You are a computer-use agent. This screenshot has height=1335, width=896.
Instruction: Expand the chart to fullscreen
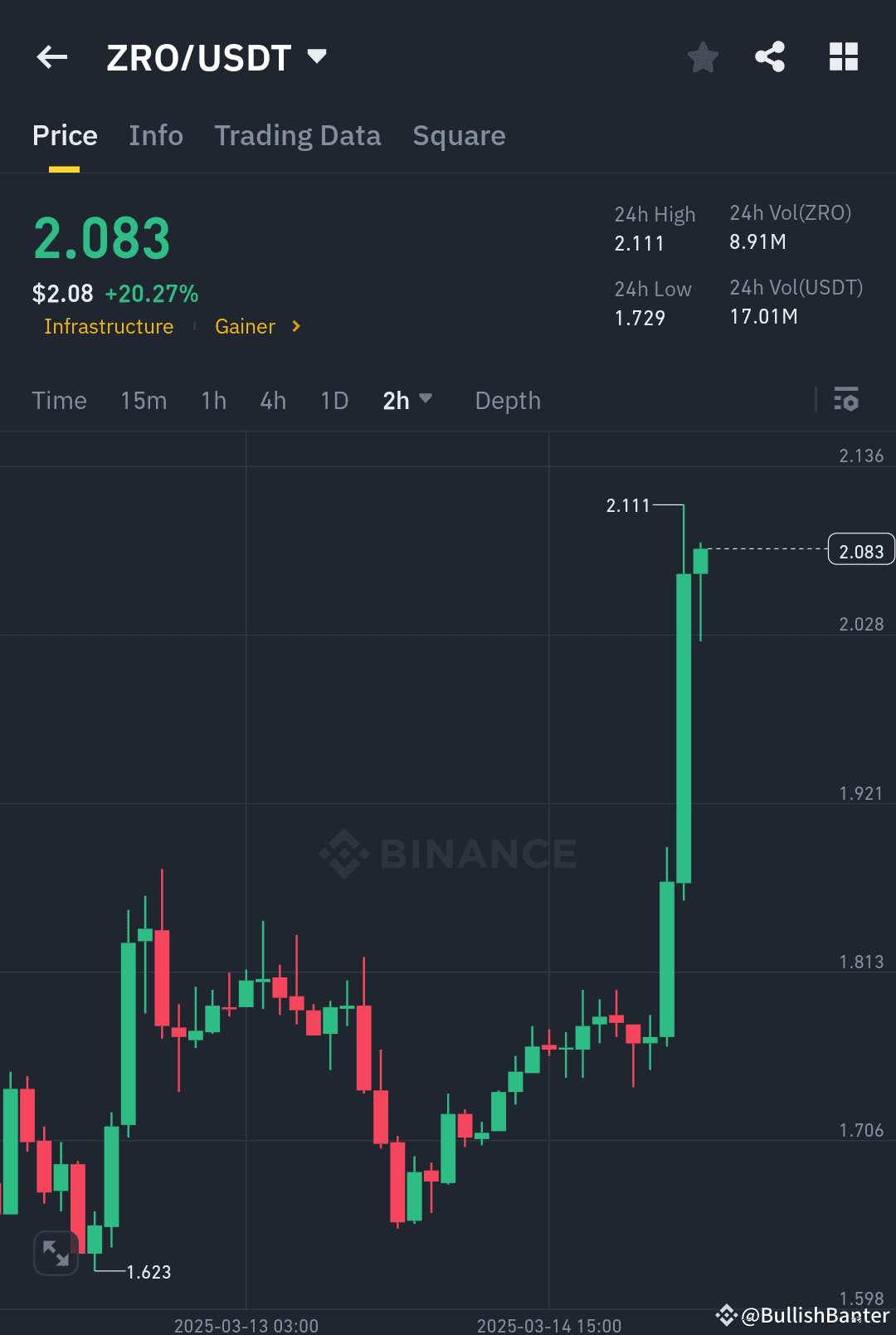pos(56,1253)
